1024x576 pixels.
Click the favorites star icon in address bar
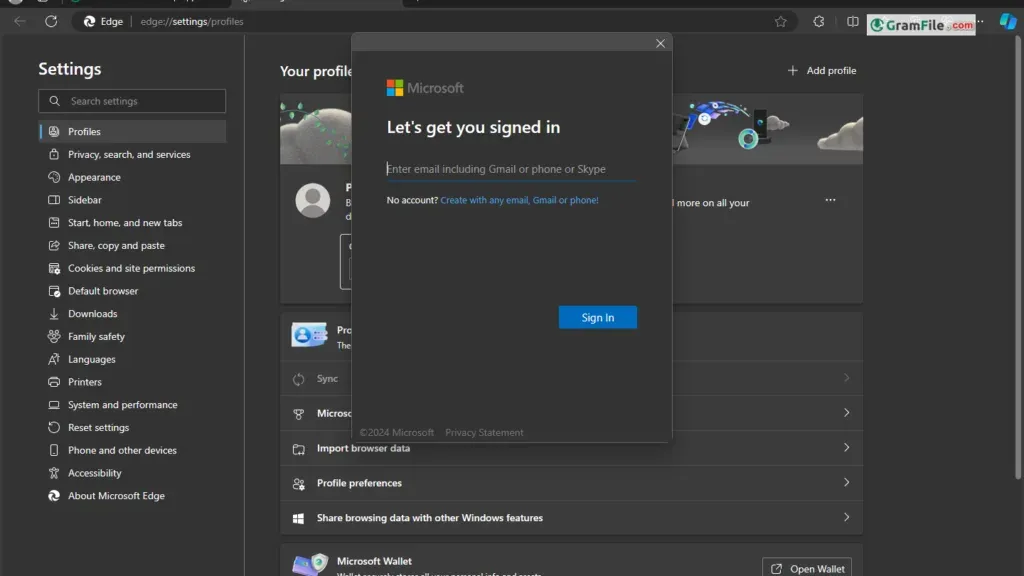click(780, 22)
